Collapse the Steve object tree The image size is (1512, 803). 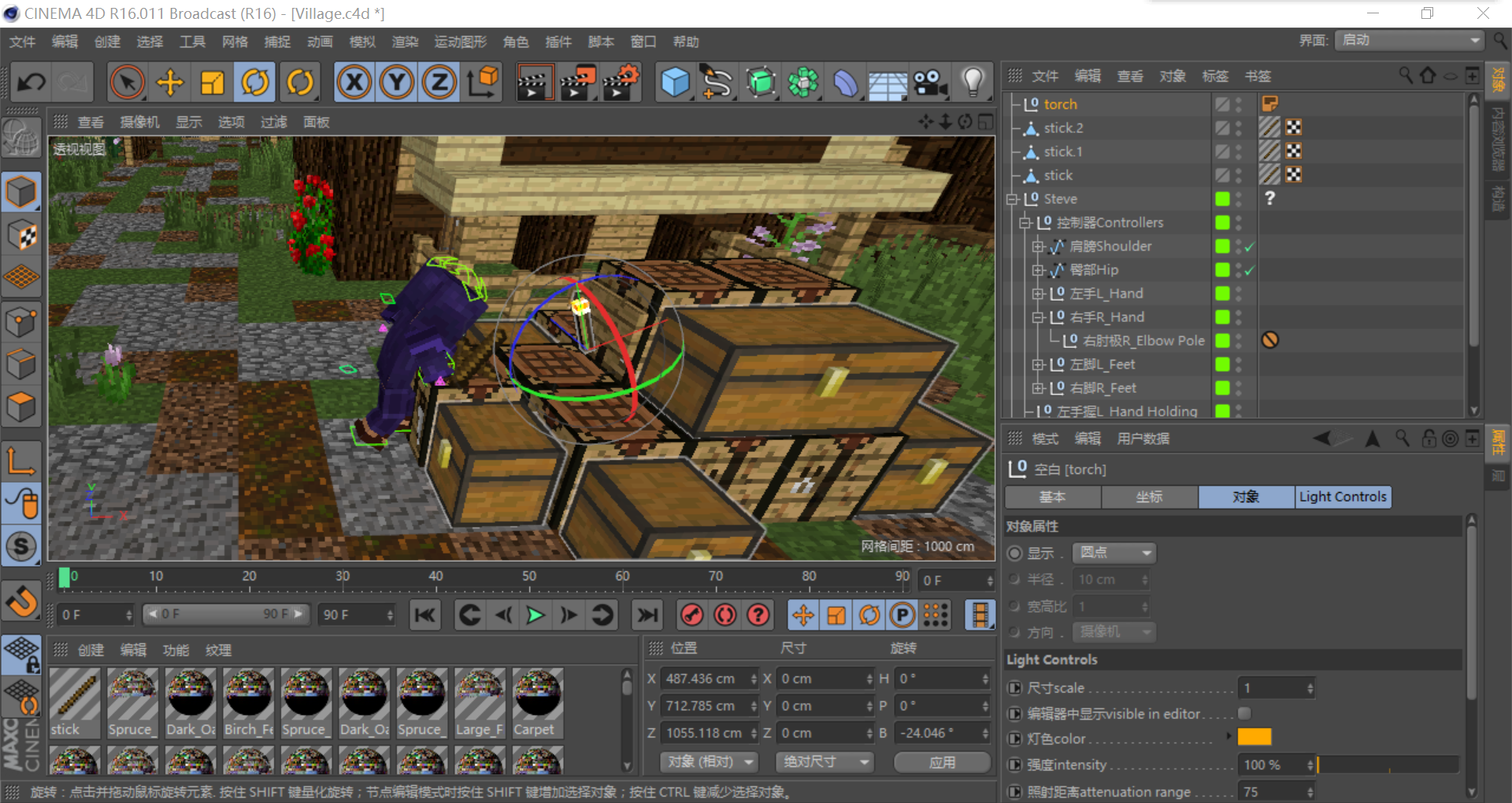coord(1013,199)
